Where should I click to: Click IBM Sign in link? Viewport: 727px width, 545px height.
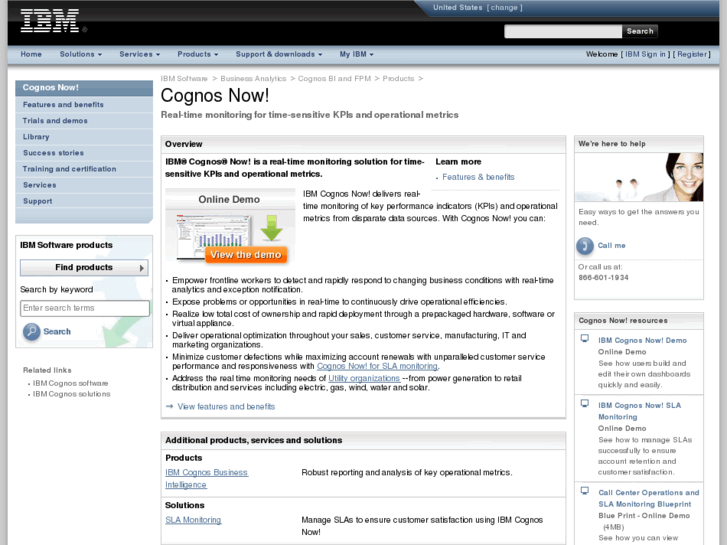point(645,54)
